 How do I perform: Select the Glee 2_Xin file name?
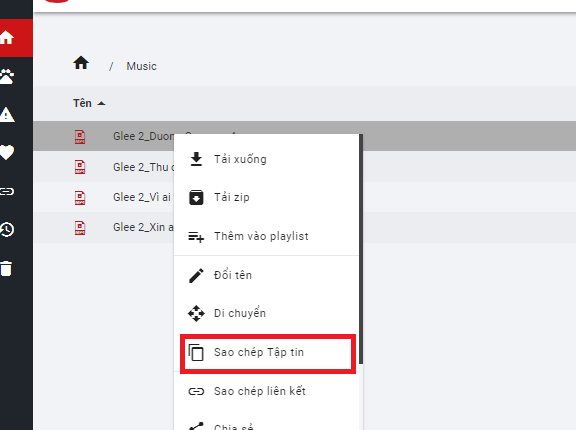click(143, 227)
